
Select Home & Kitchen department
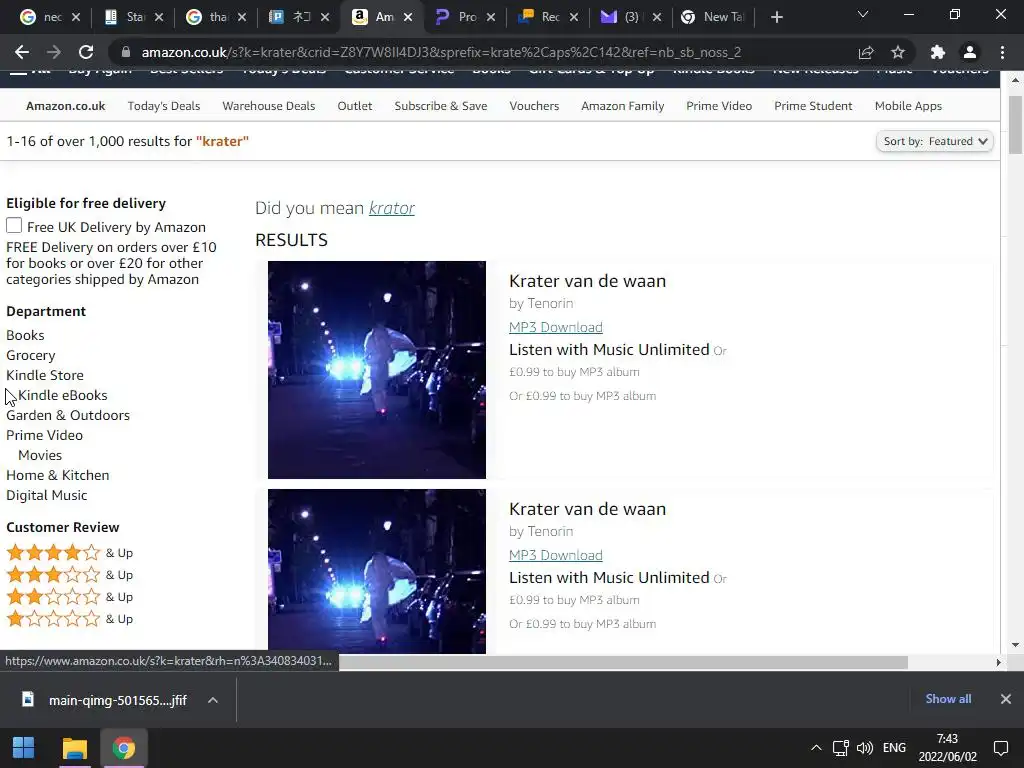[x=57, y=475]
